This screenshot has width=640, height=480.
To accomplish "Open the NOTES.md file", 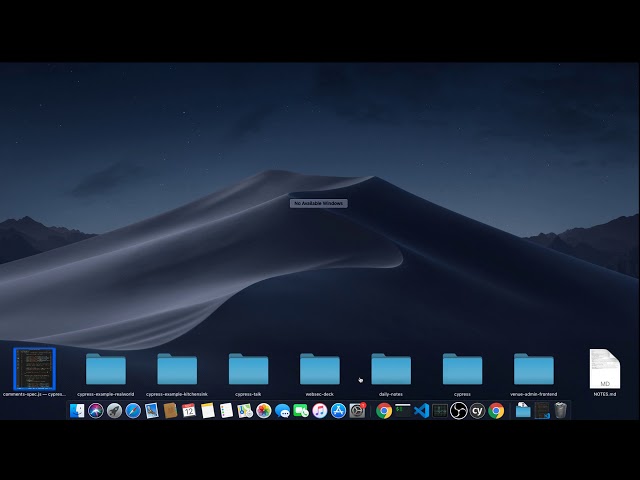I will coord(604,370).
